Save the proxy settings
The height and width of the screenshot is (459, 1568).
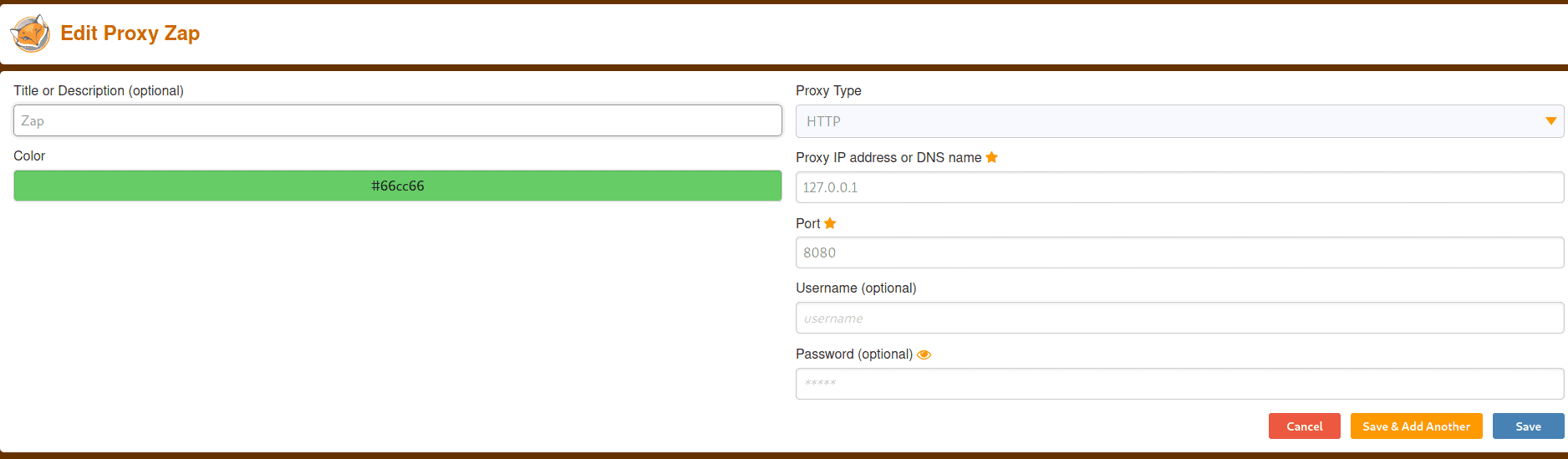tap(1528, 426)
